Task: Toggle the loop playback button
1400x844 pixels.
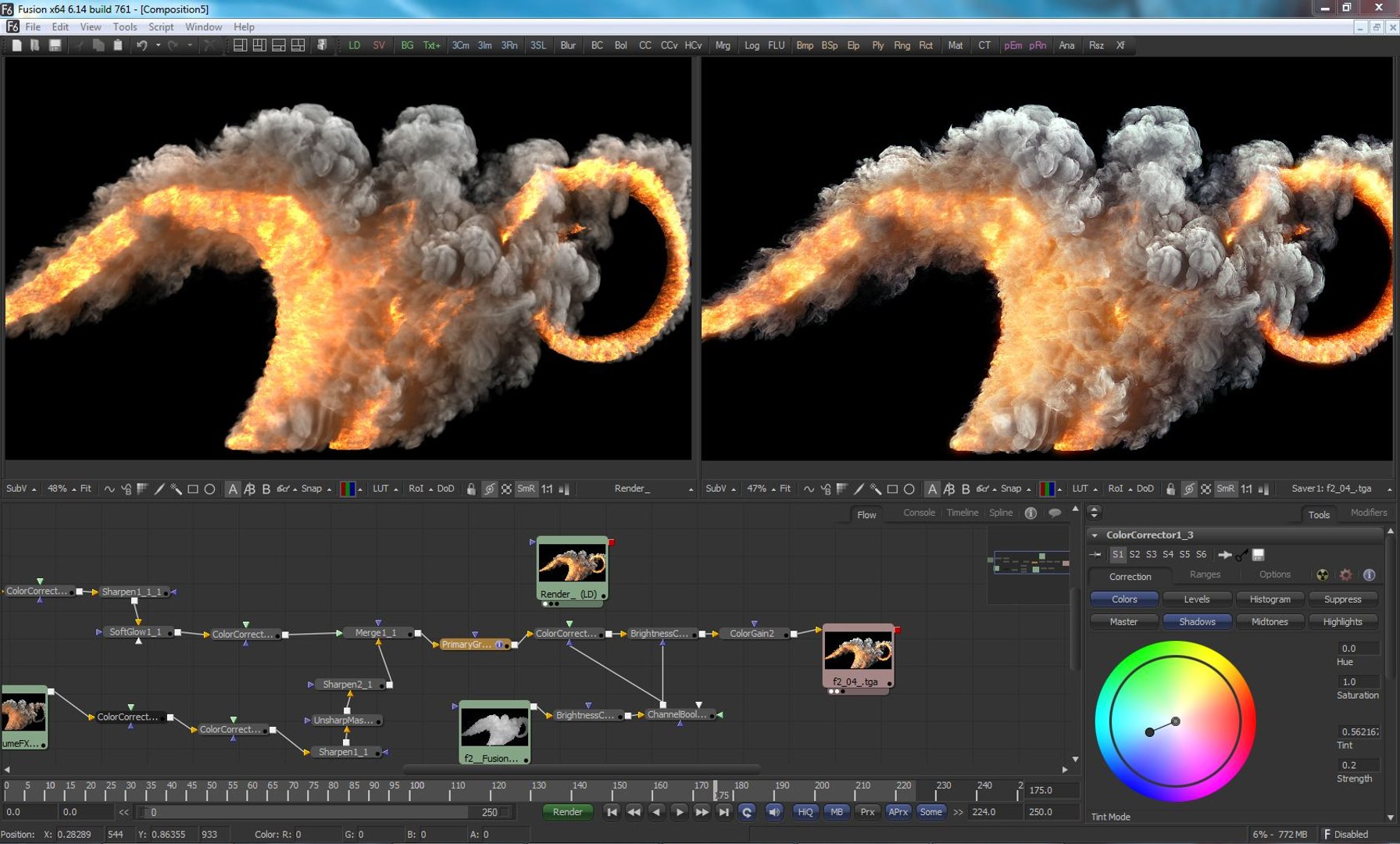Action: (x=747, y=812)
